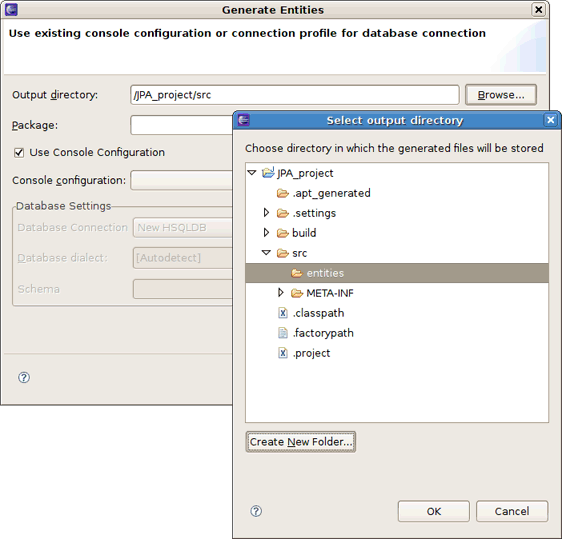562x539 pixels.
Task: Click the .apt_generated folder icon
Action: pos(283,194)
